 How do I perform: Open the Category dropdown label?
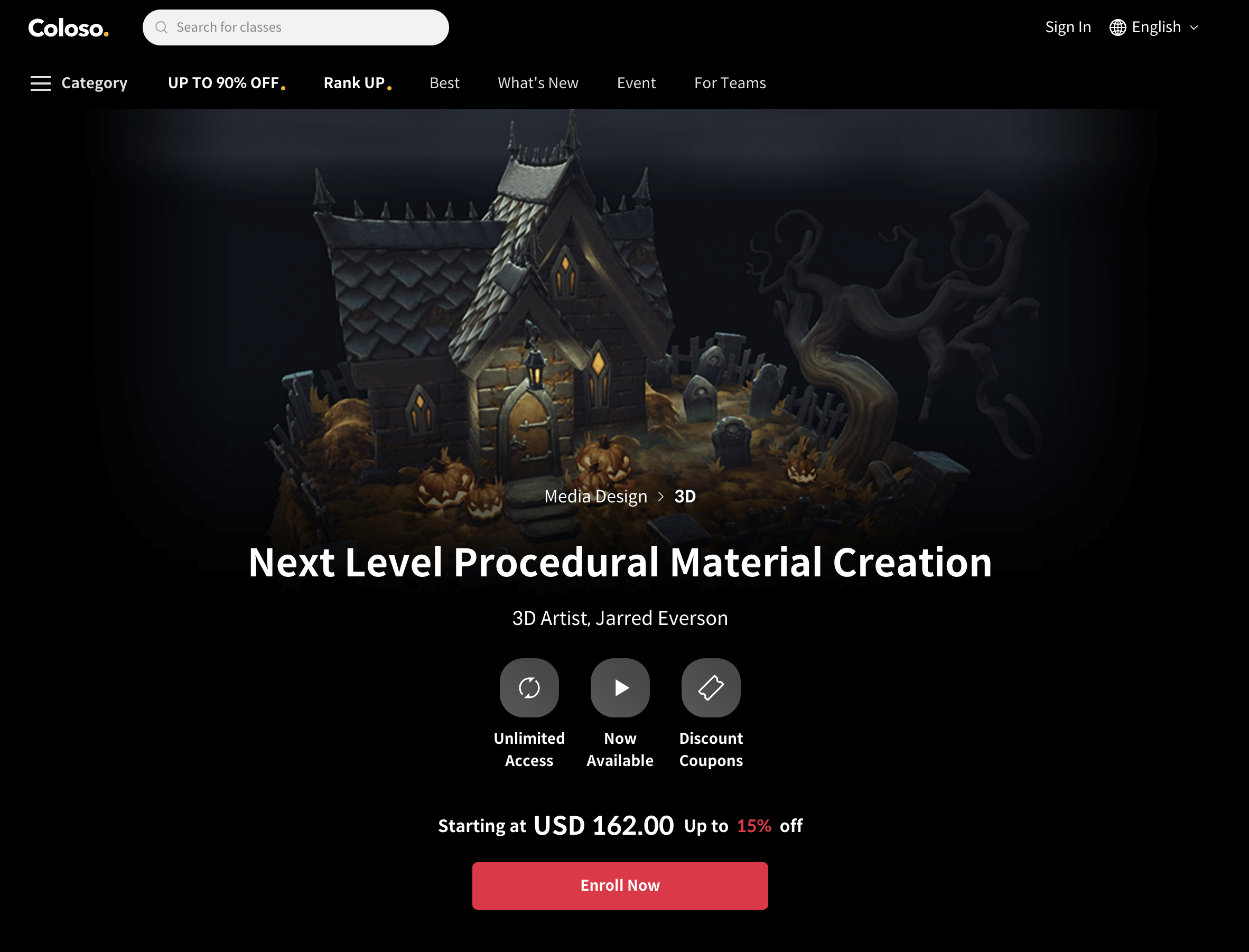(x=94, y=83)
